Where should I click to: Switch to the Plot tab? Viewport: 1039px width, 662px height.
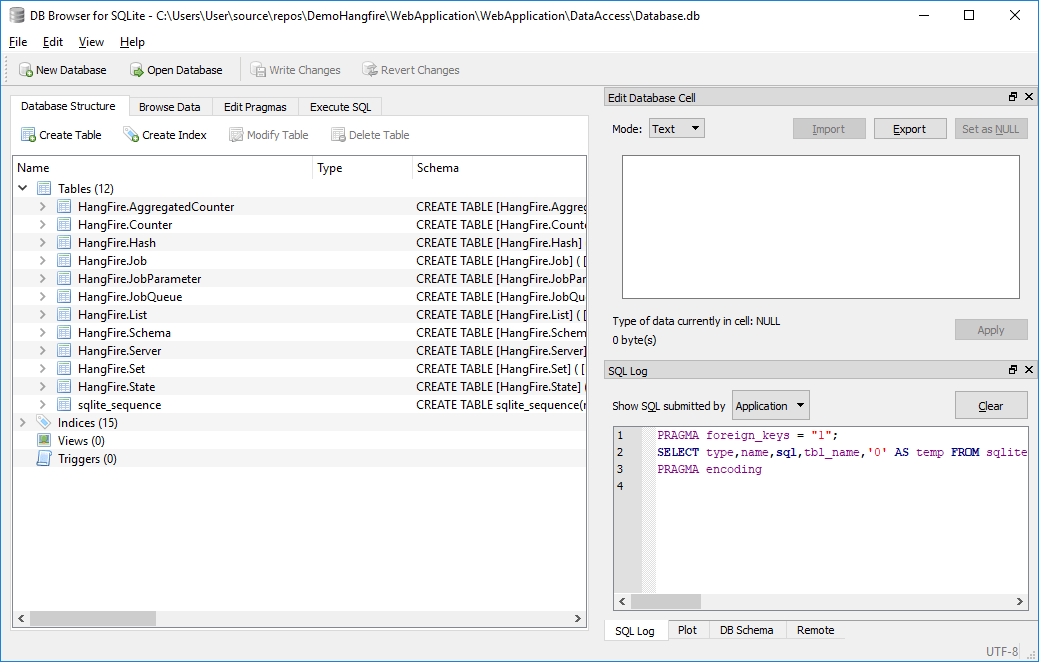click(687, 630)
